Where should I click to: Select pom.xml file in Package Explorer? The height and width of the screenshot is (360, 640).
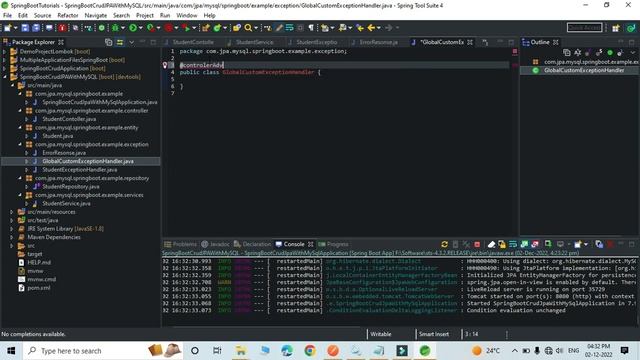point(39,288)
